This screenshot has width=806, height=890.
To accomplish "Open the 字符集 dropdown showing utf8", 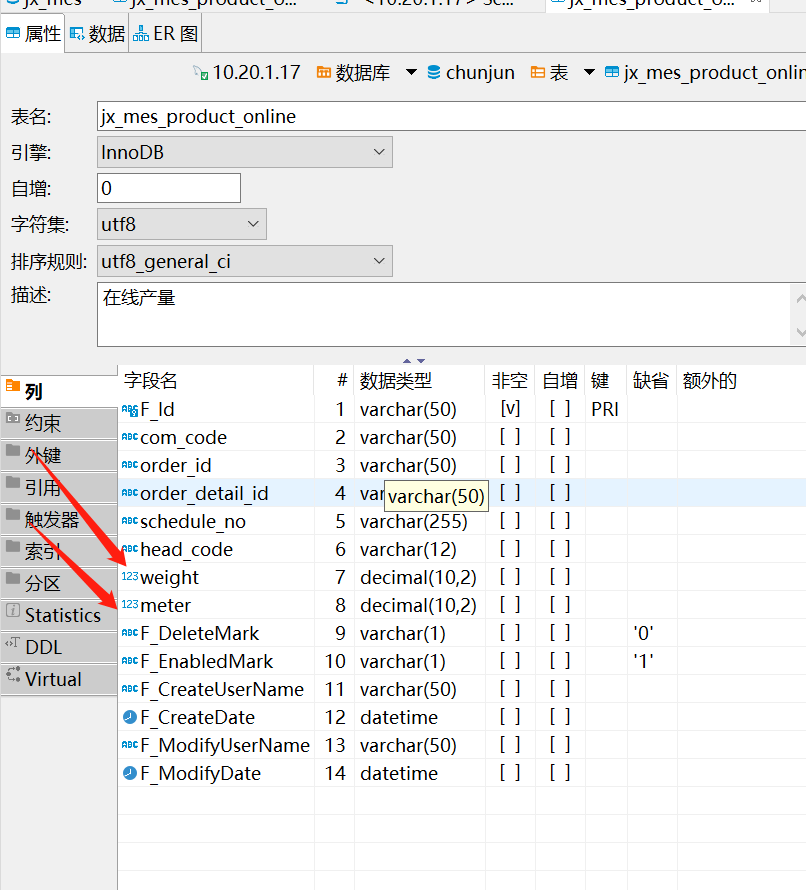I will (x=255, y=223).
